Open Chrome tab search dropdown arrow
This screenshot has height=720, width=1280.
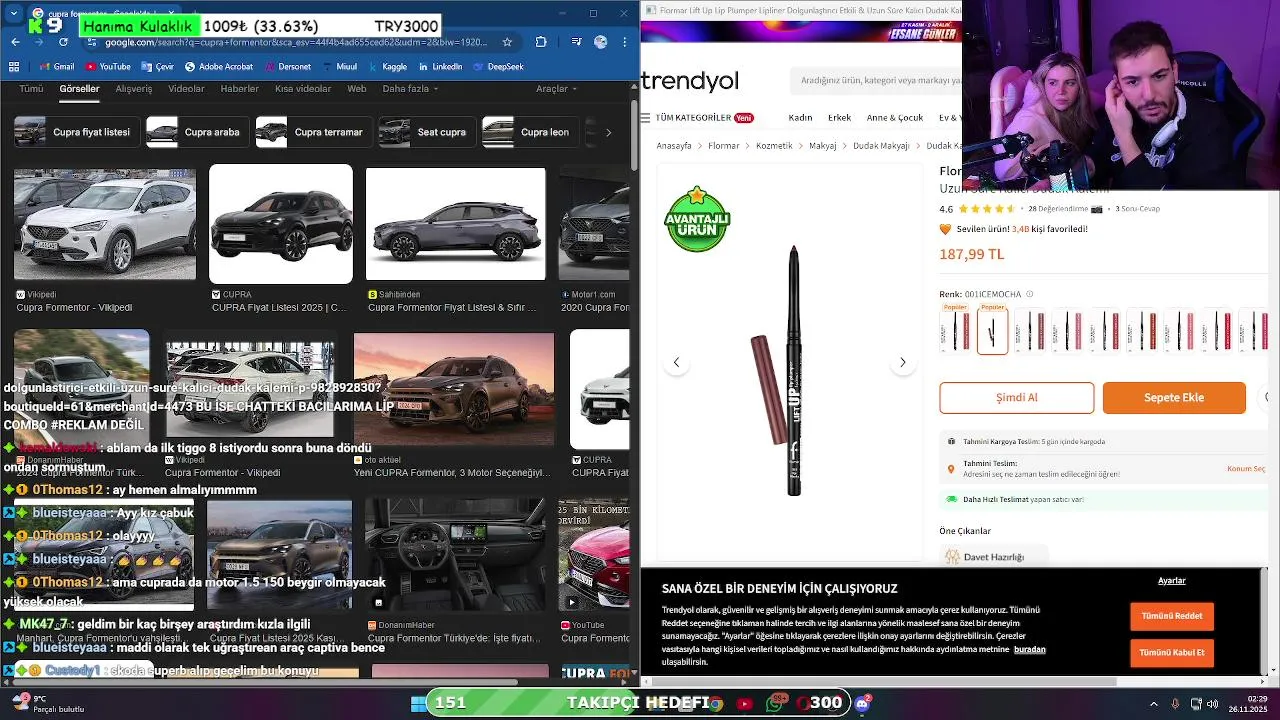pos(13,13)
